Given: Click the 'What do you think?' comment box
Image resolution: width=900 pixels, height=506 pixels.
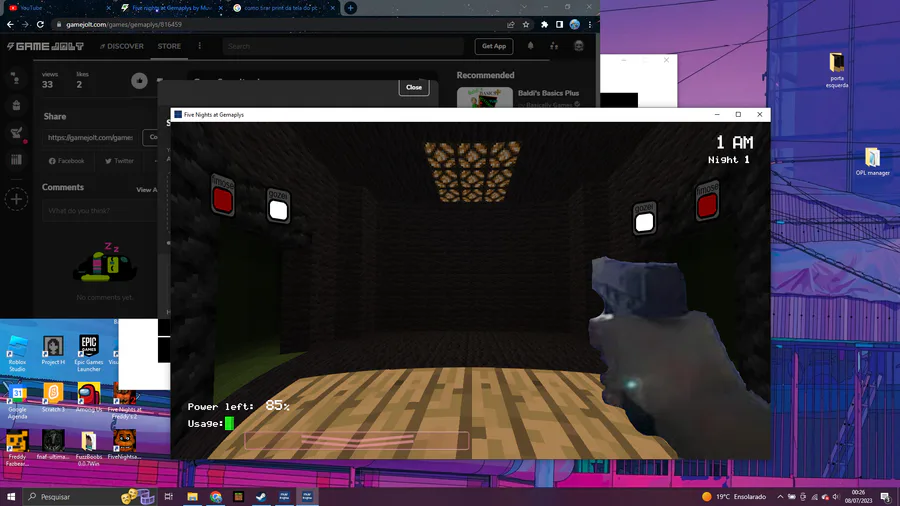Looking at the screenshot, I should [99, 211].
